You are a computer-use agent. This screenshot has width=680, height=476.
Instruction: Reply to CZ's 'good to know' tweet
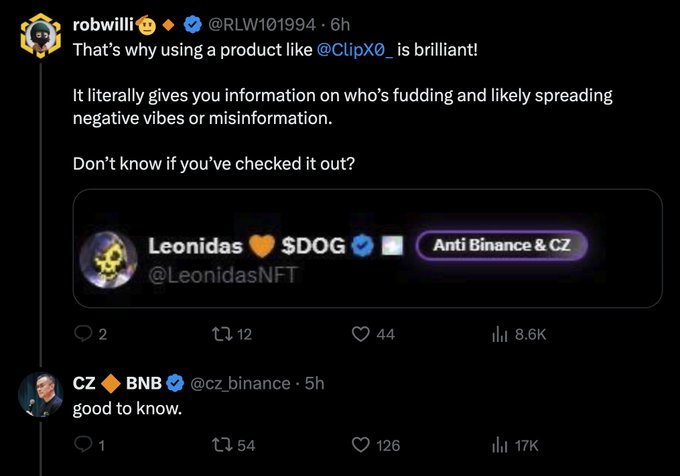[x=83, y=445]
